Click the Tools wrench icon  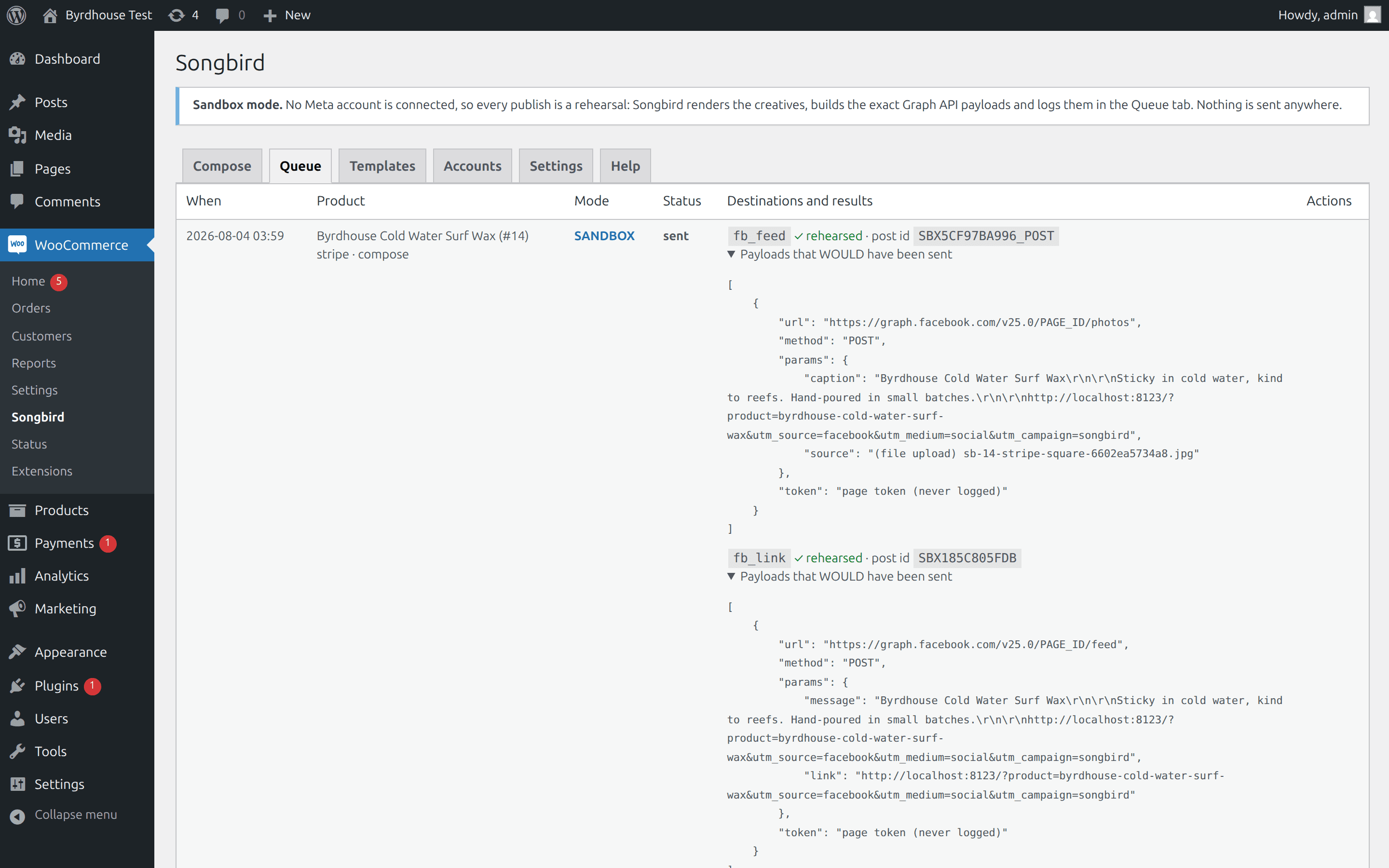click(x=17, y=751)
